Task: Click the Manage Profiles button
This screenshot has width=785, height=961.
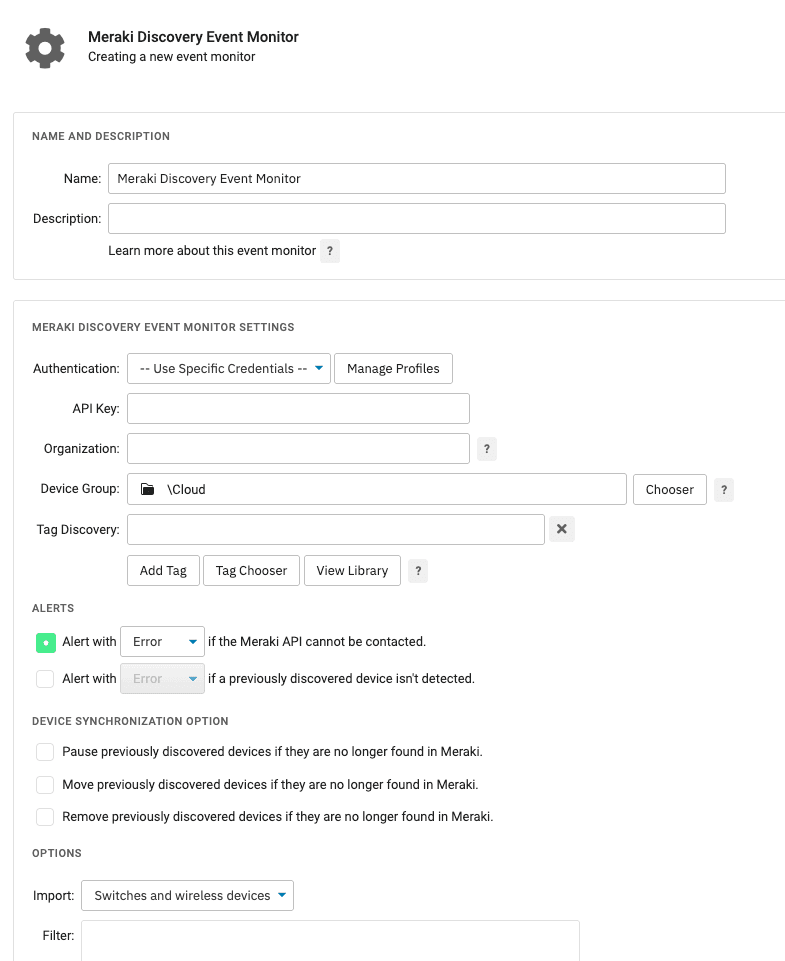Action: coord(393,368)
